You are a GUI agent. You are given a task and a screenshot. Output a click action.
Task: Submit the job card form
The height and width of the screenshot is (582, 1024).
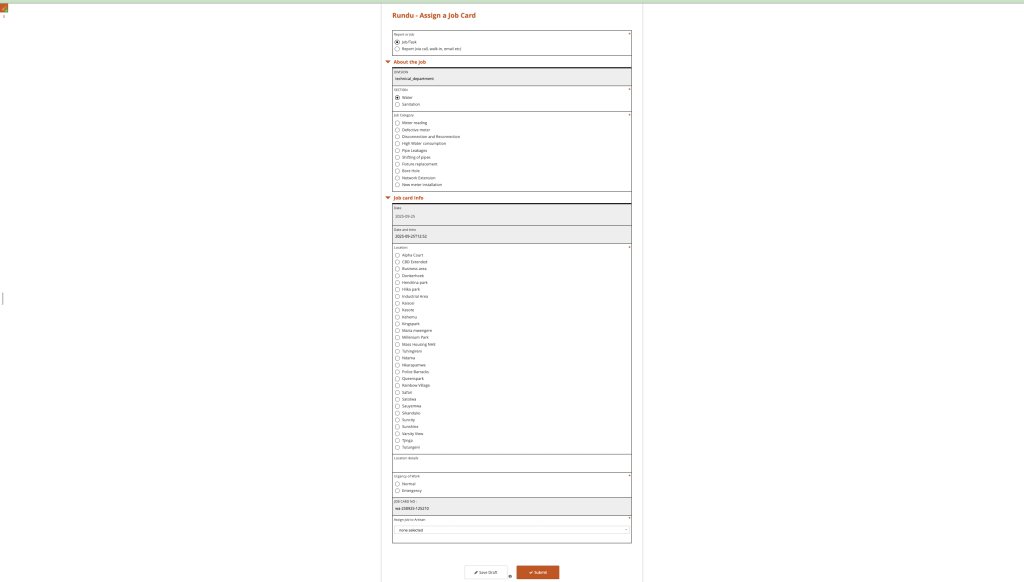[538, 572]
